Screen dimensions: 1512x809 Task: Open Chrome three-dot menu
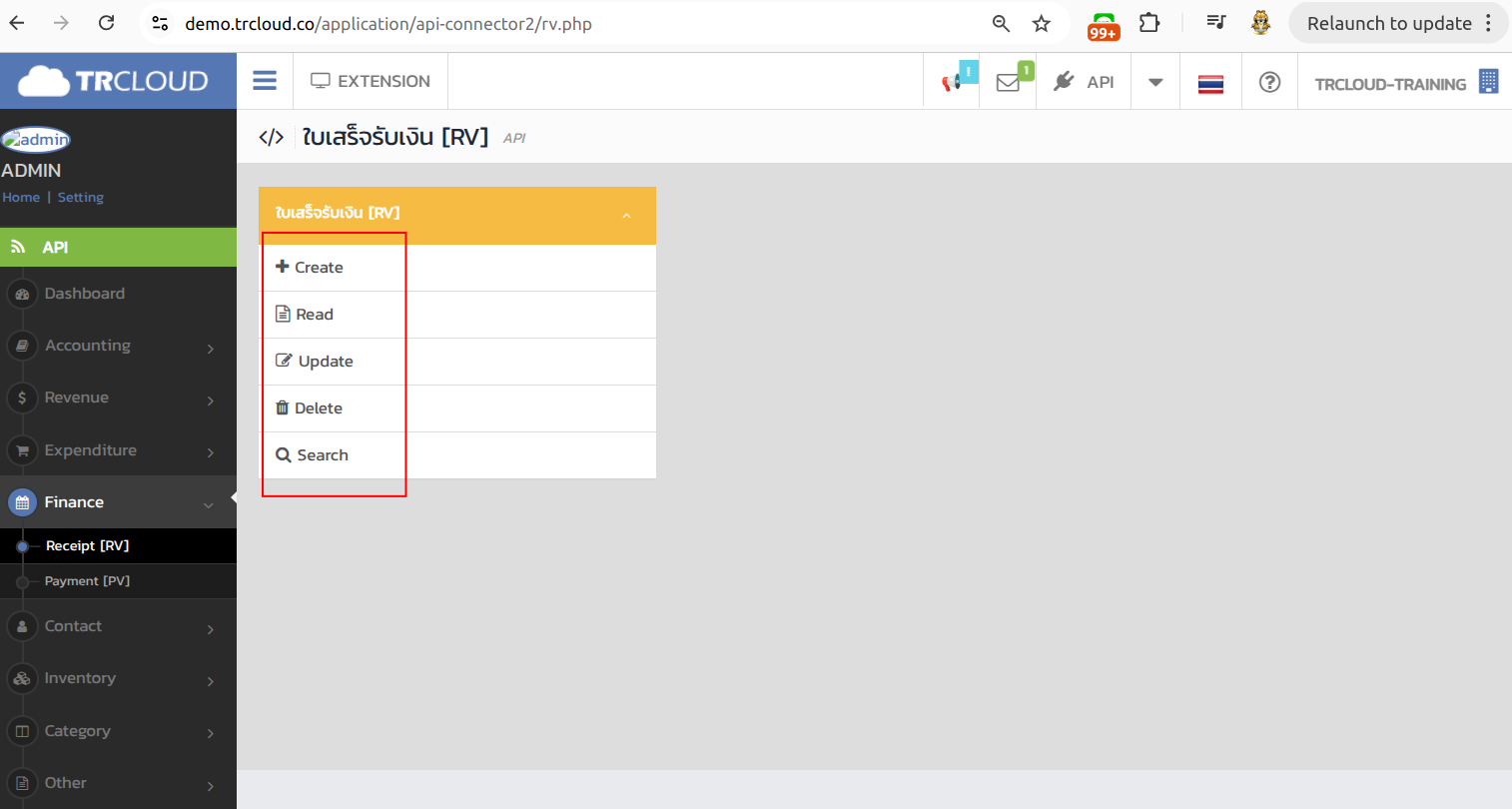1488,23
